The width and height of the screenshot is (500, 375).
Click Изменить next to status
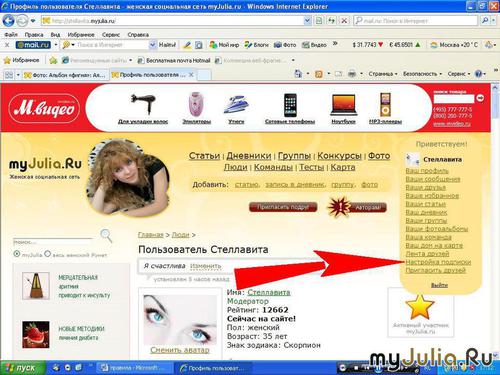(206, 266)
